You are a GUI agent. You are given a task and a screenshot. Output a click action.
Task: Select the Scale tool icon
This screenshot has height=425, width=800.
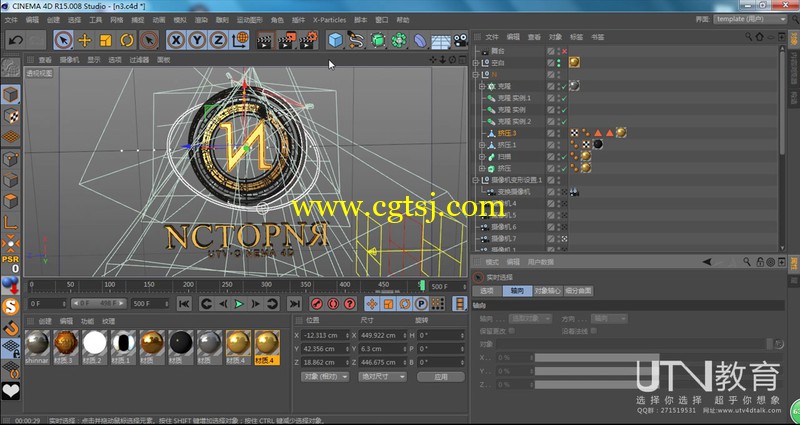[x=106, y=40]
